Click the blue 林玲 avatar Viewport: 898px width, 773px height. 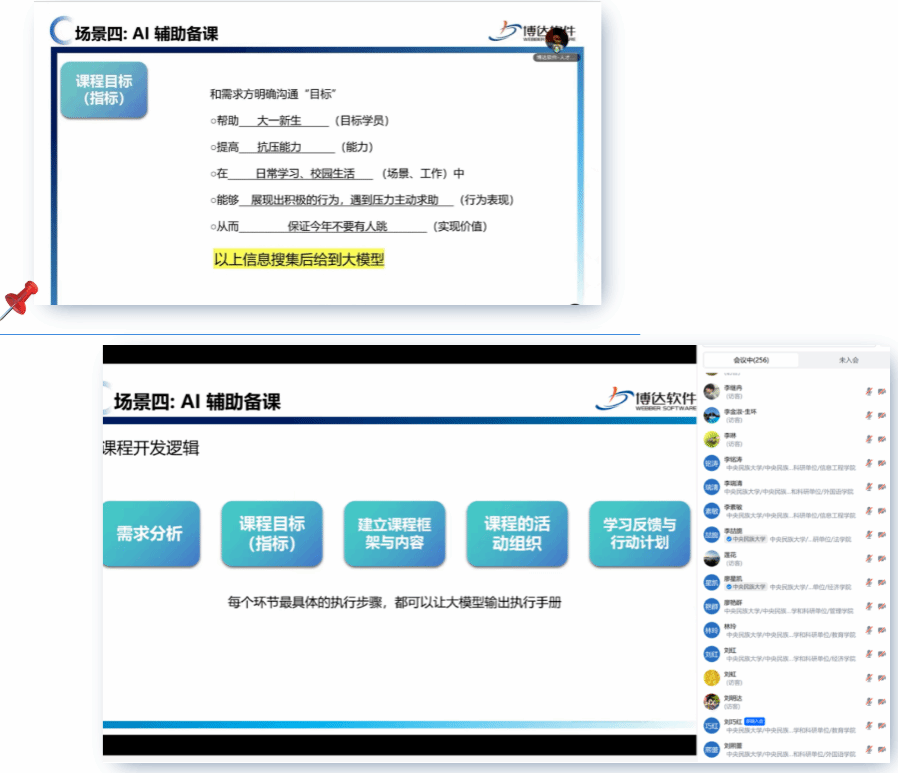712,630
